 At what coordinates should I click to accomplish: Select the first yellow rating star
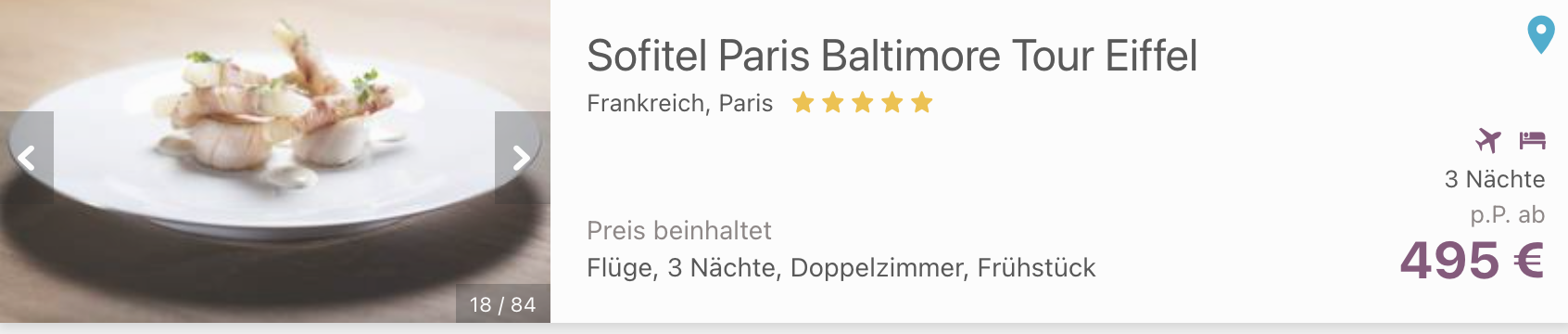pos(803,102)
